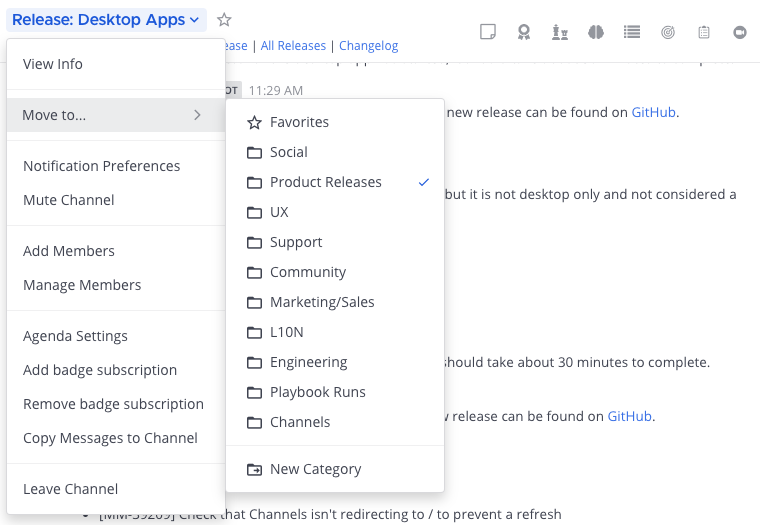
Task: Move channel to Engineering category
Action: [309, 362]
